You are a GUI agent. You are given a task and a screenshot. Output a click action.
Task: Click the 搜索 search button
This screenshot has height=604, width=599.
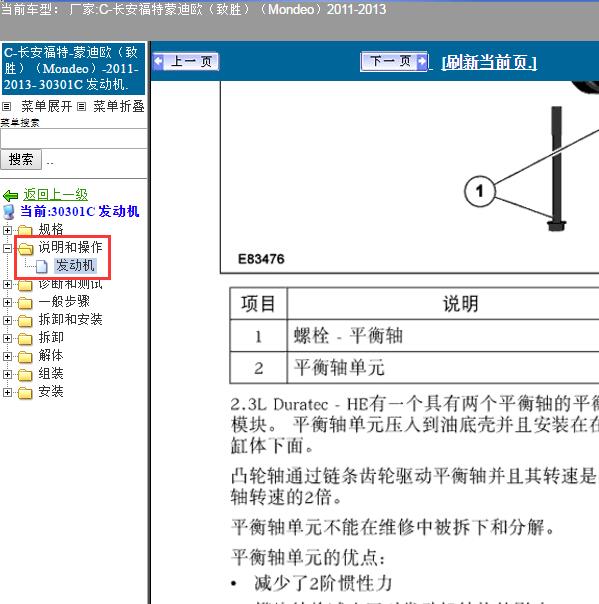point(21,159)
